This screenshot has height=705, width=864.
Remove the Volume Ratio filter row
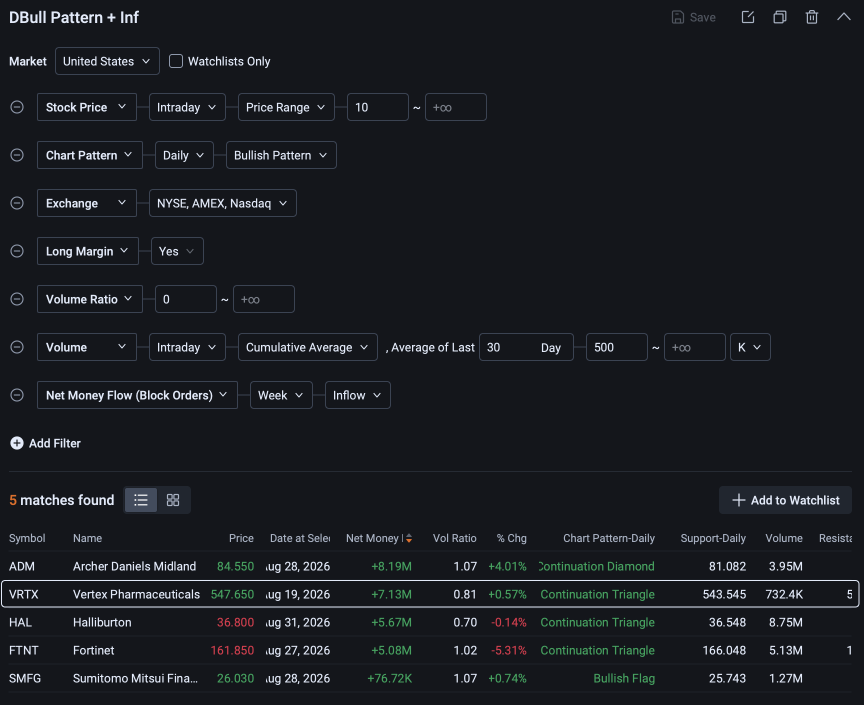(x=17, y=299)
